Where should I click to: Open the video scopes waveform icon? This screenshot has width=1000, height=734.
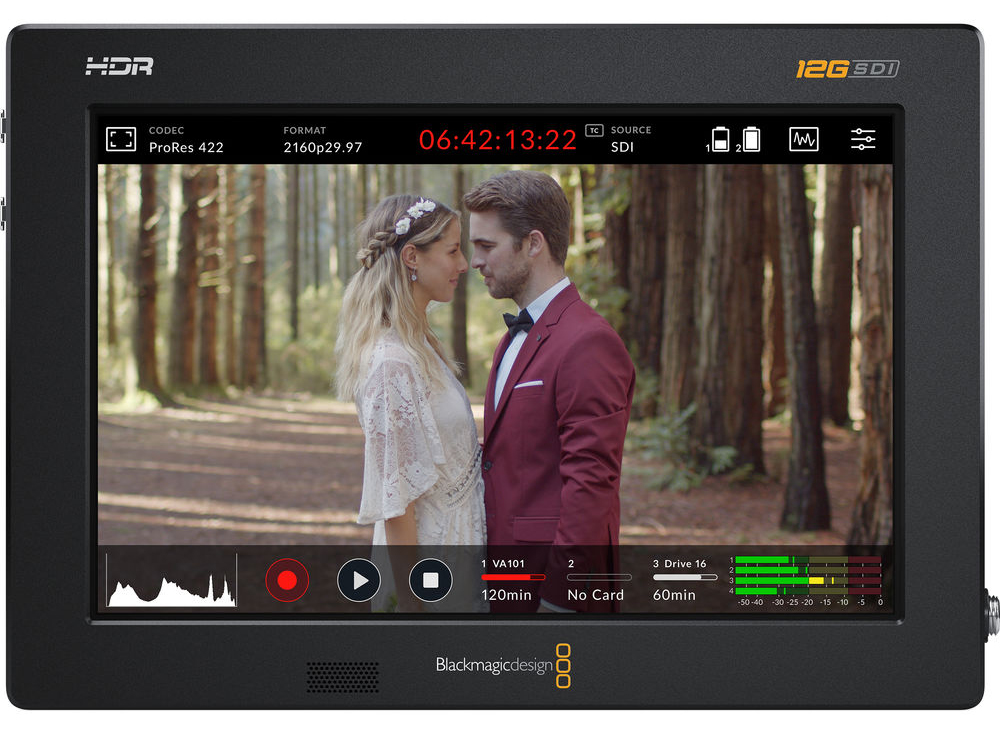(x=803, y=139)
